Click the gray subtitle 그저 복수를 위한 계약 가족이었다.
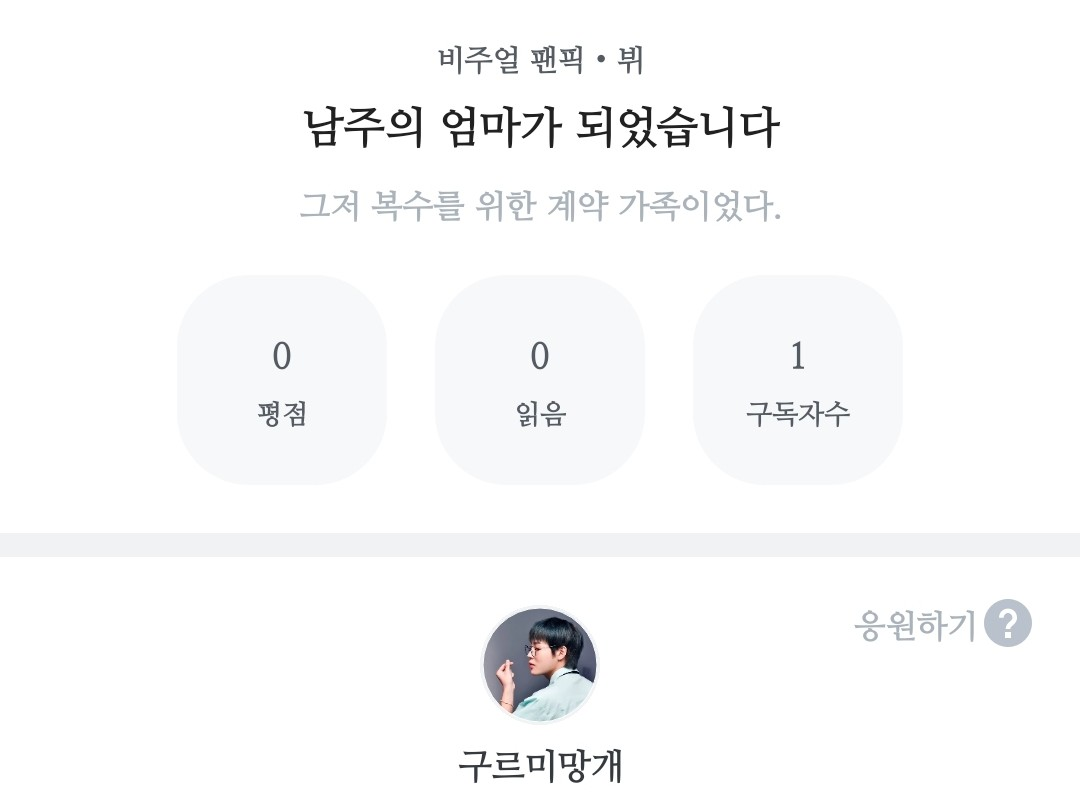Screen dimensions: 1080x810 pyautogui.click(x=540, y=207)
